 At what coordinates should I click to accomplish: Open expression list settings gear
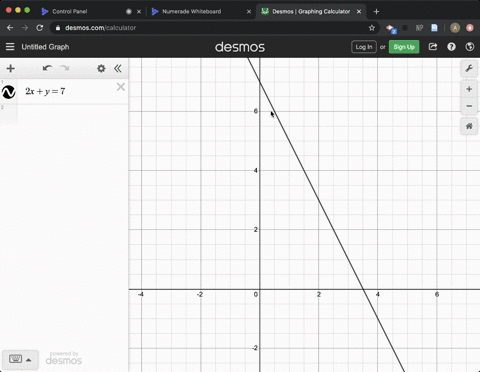[101, 68]
